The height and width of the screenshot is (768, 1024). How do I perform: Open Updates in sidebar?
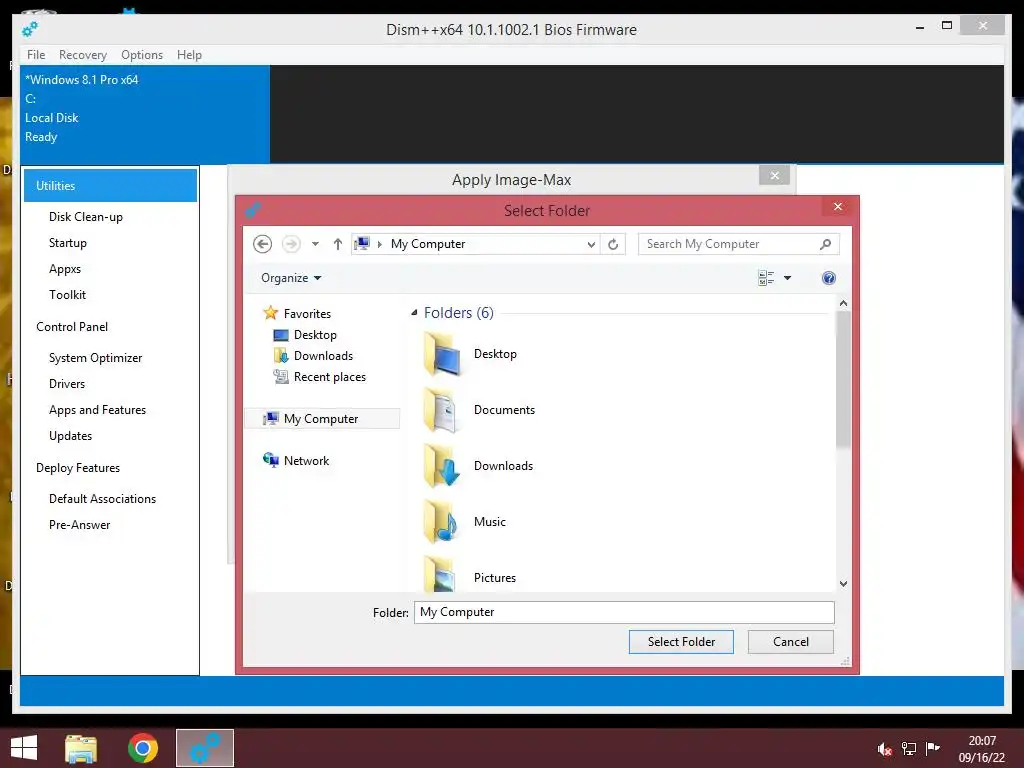71,436
